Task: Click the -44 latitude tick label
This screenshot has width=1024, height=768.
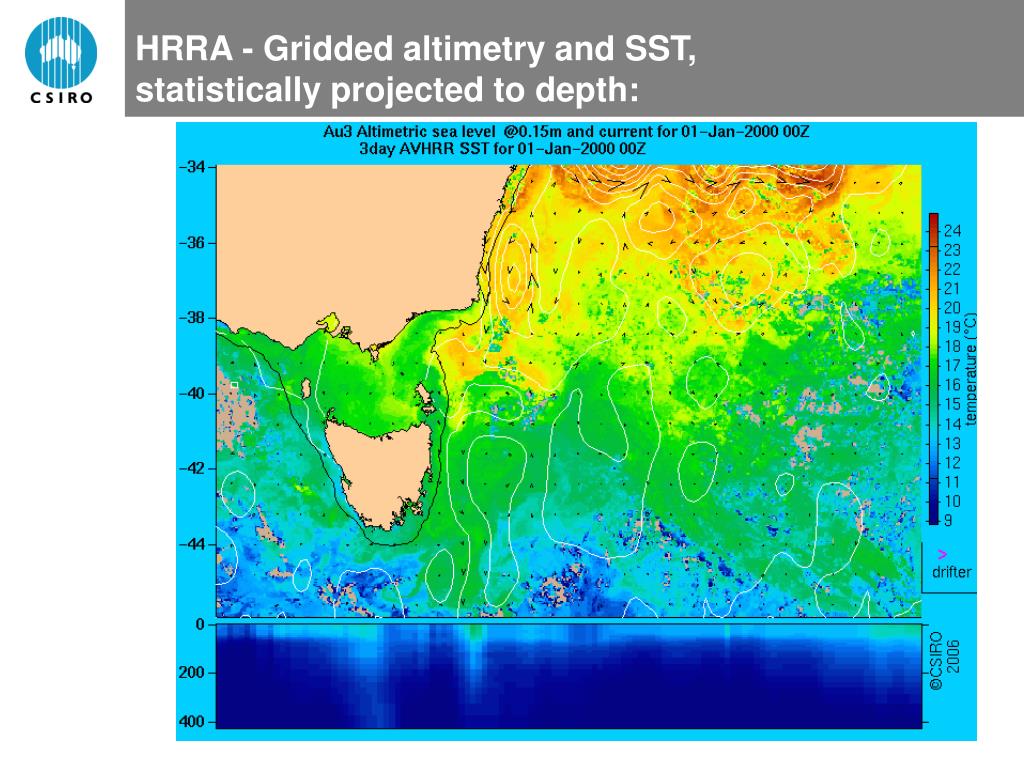Action: point(192,545)
